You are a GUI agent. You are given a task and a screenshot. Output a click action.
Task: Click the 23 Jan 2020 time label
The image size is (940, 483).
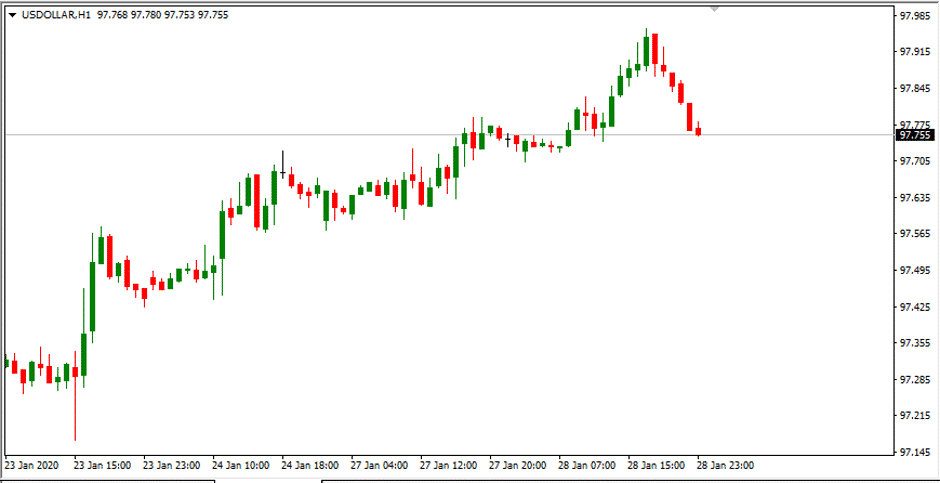(31, 465)
